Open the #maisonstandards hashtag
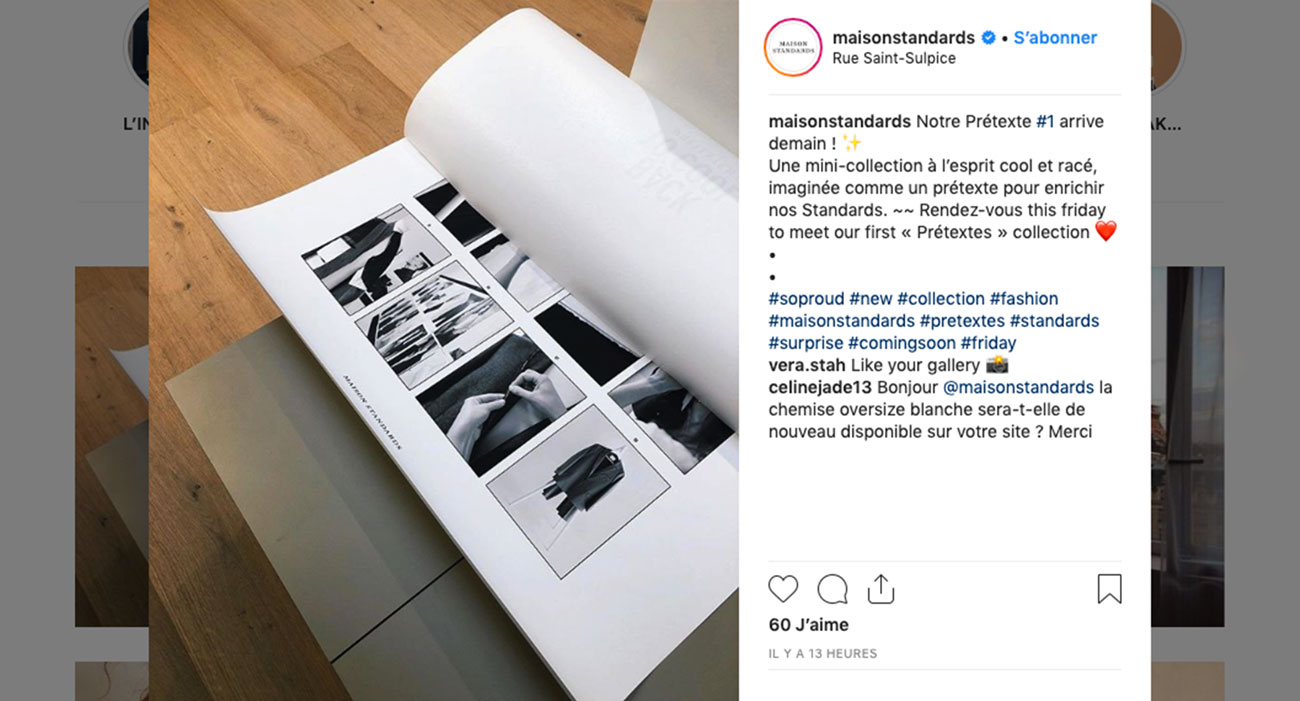The width and height of the screenshot is (1300, 701). pyautogui.click(x=841, y=321)
